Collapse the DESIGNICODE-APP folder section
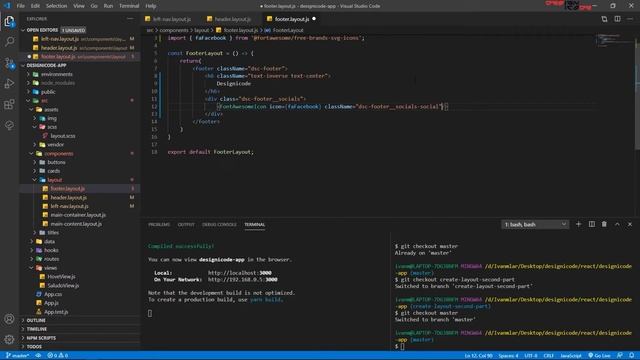Viewport: 640px width, 360px height. click(x=46, y=65)
